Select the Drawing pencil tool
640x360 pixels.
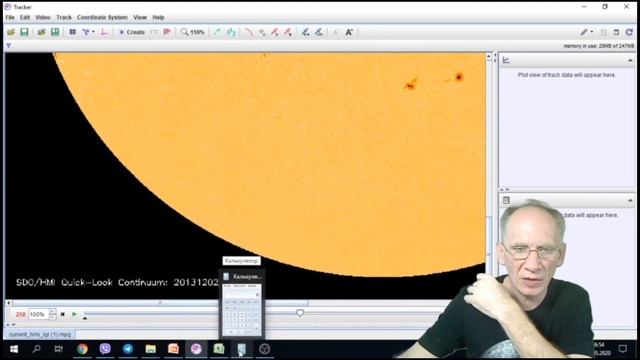click(x=584, y=32)
